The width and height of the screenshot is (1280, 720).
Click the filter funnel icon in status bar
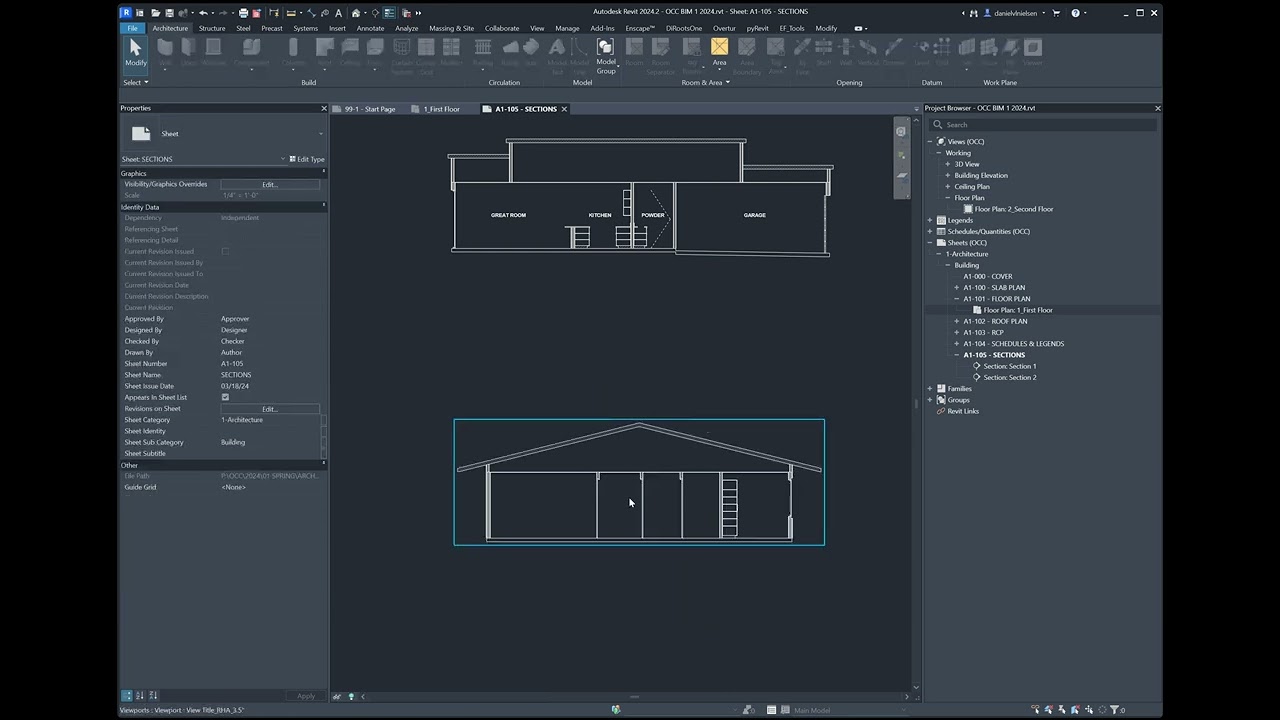coord(1114,710)
